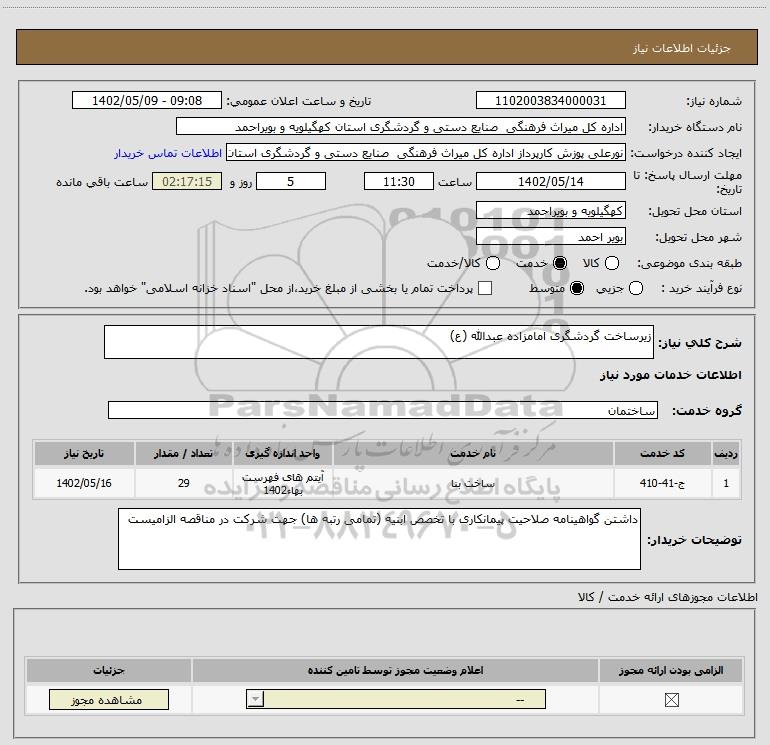The image size is (770, 745).
Task: Click the general description field زیرساخت گردشگری
Action: pyautogui.click(x=379, y=342)
